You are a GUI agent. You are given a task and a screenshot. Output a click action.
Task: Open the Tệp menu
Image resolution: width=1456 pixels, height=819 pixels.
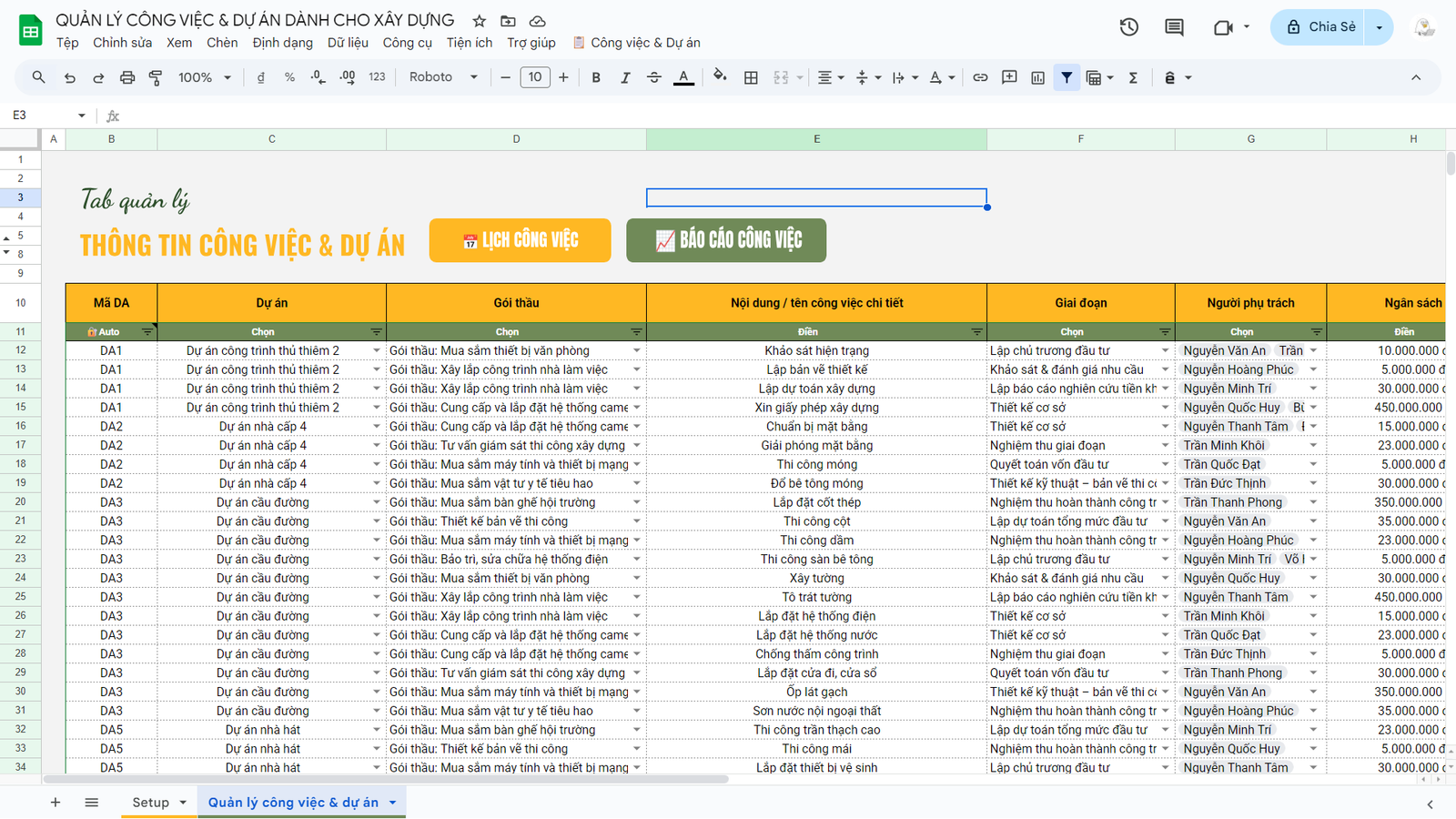click(67, 43)
